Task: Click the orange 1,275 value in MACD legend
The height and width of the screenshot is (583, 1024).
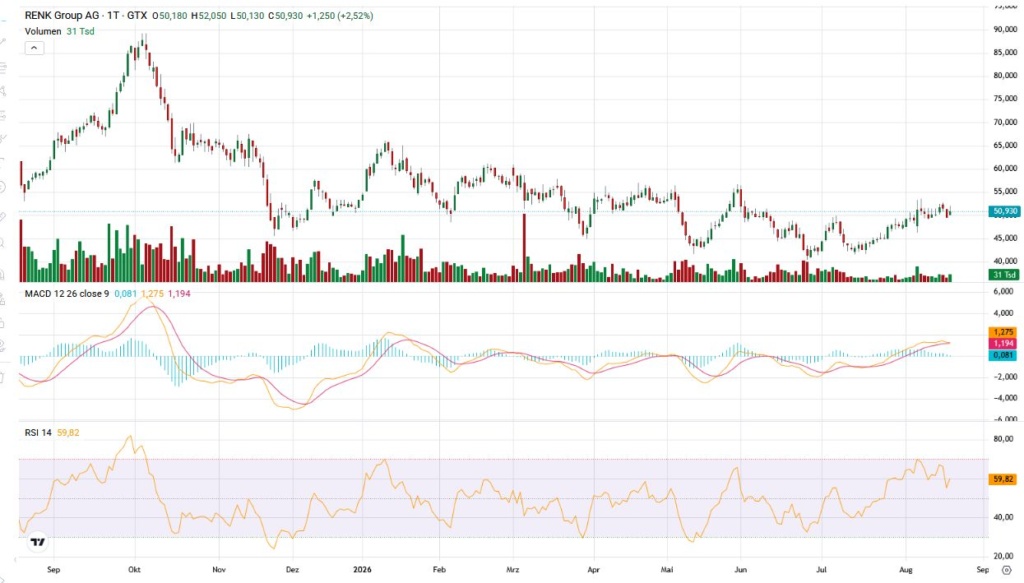Action: coord(153,294)
